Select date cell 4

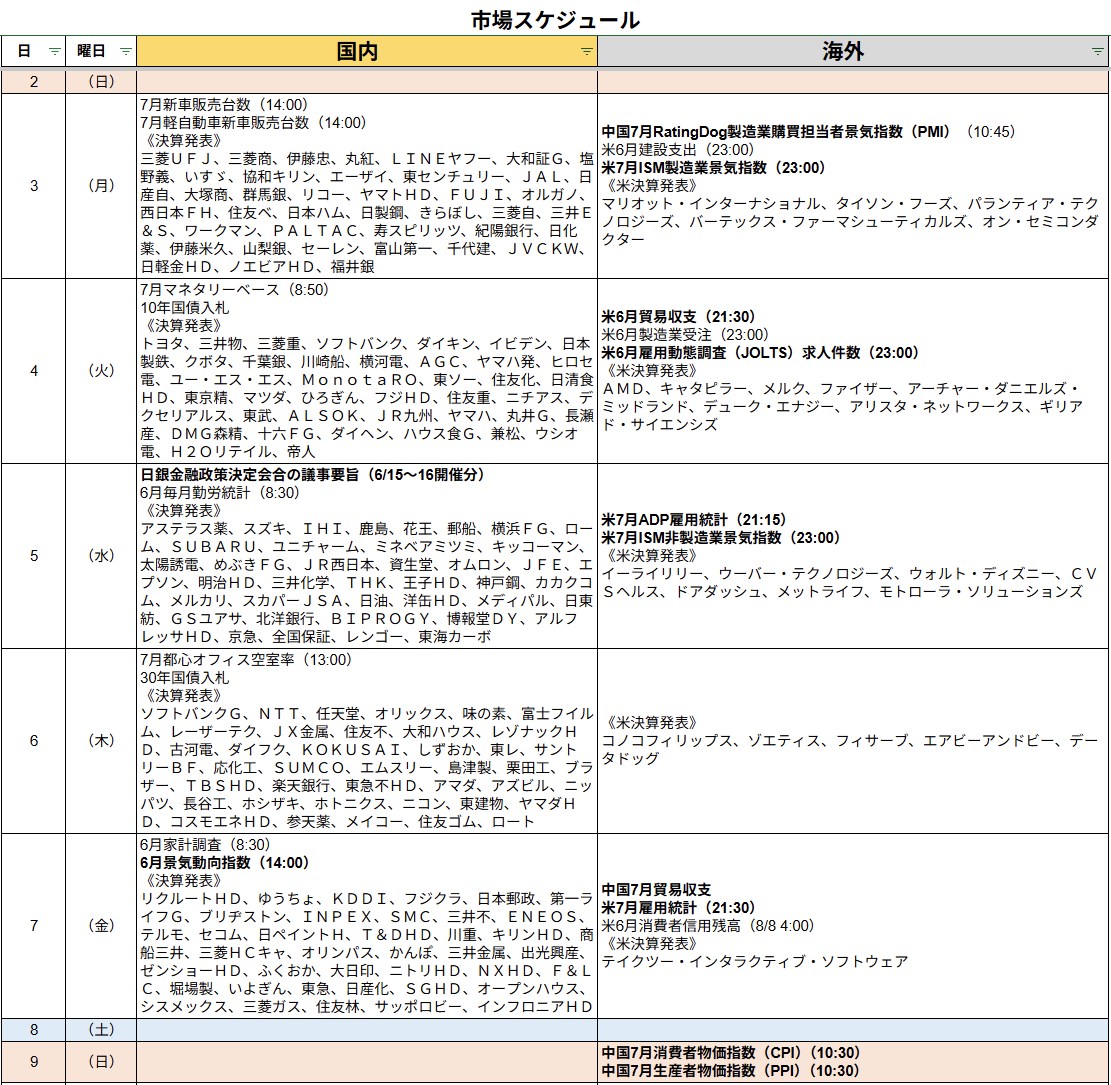(x=33, y=371)
